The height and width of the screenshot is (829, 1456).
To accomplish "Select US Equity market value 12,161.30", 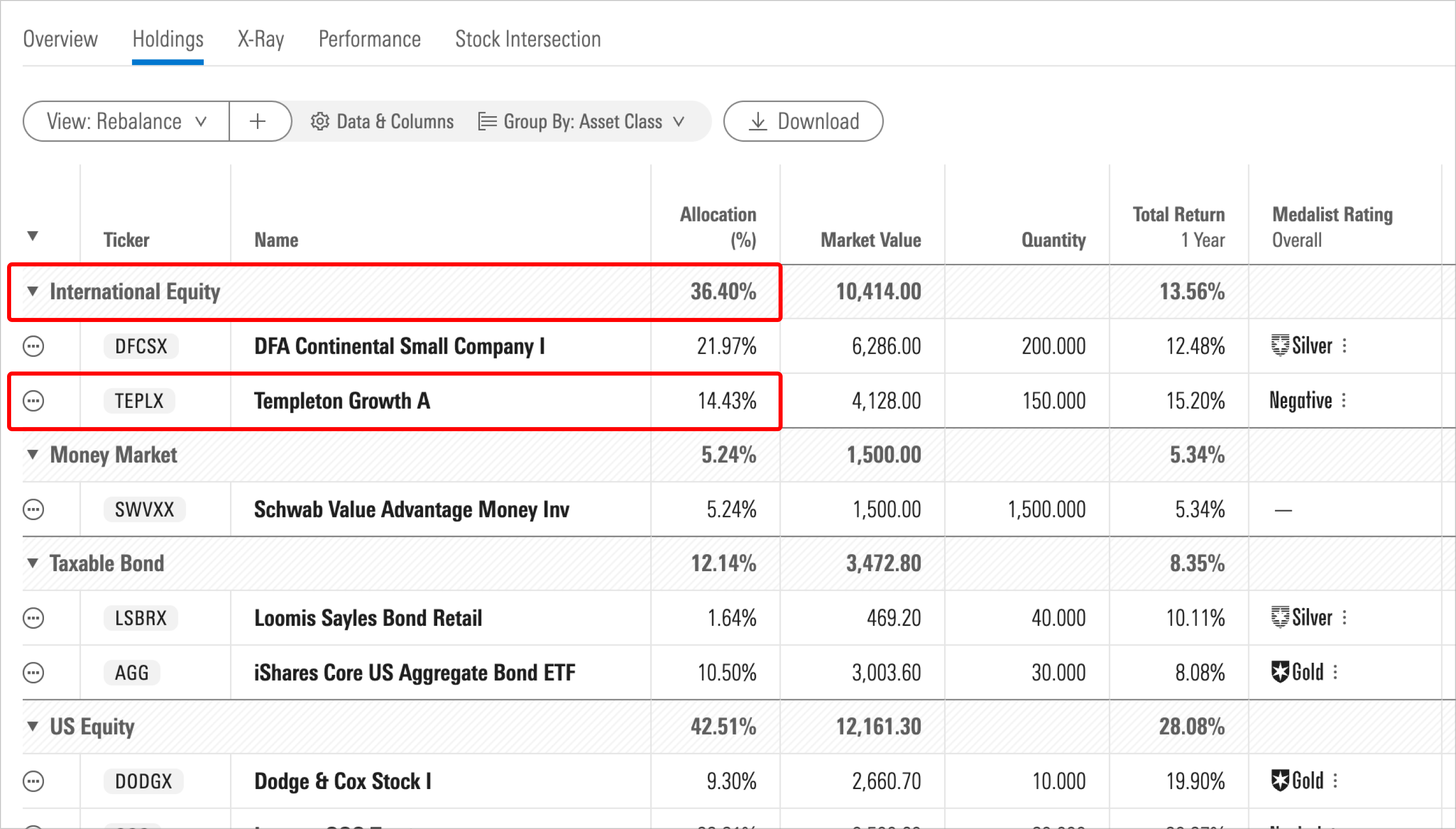I will coord(878,726).
